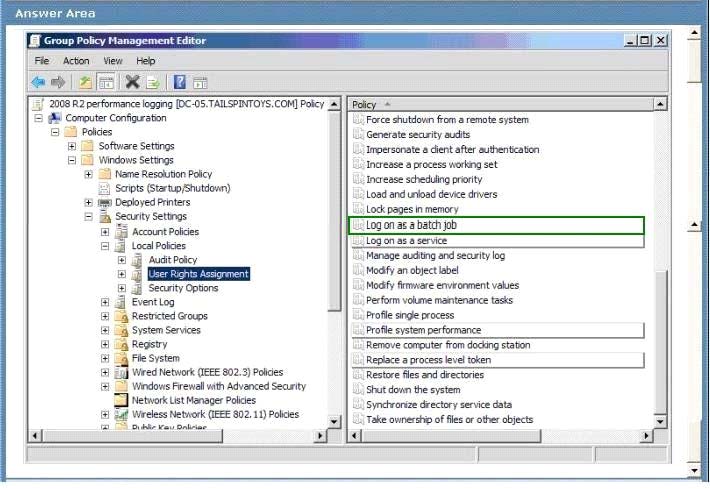Select Replace a process level token policy

[x=498, y=360]
